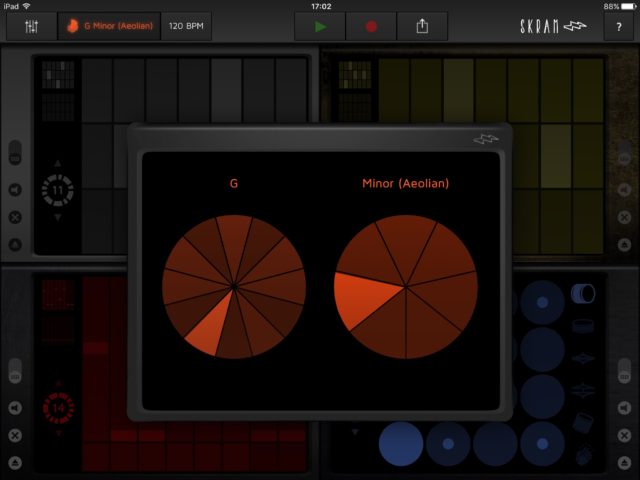Start recording with the red record button

click(371, 27)
